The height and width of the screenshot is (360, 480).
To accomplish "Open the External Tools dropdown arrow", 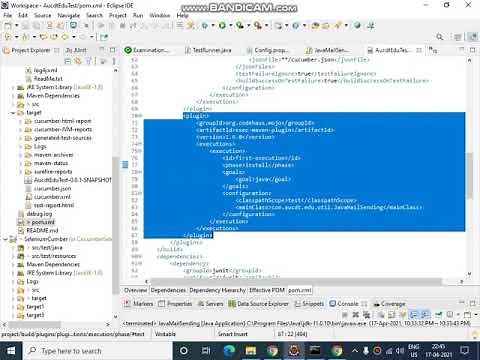I will pos(266,25).
